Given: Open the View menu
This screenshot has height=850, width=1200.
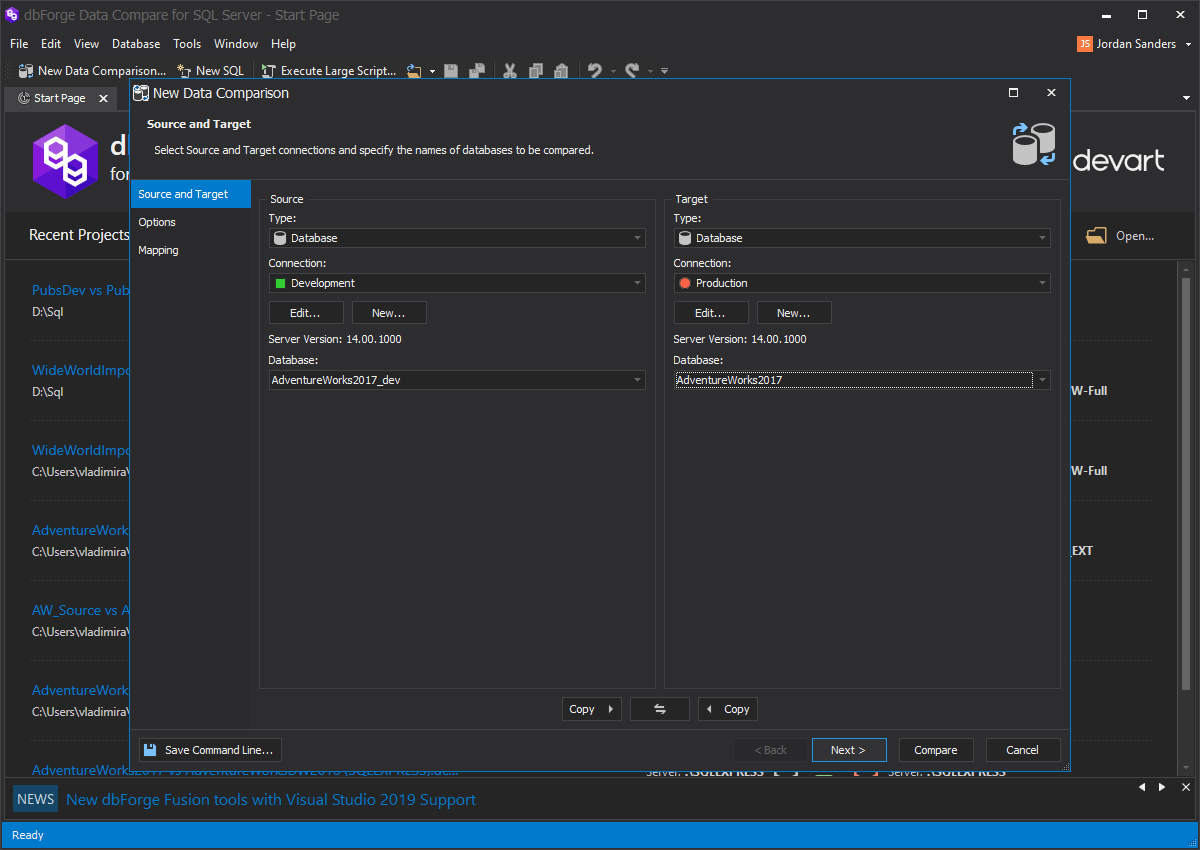Looking at the screenshot, I should click(x=87, y=44).
